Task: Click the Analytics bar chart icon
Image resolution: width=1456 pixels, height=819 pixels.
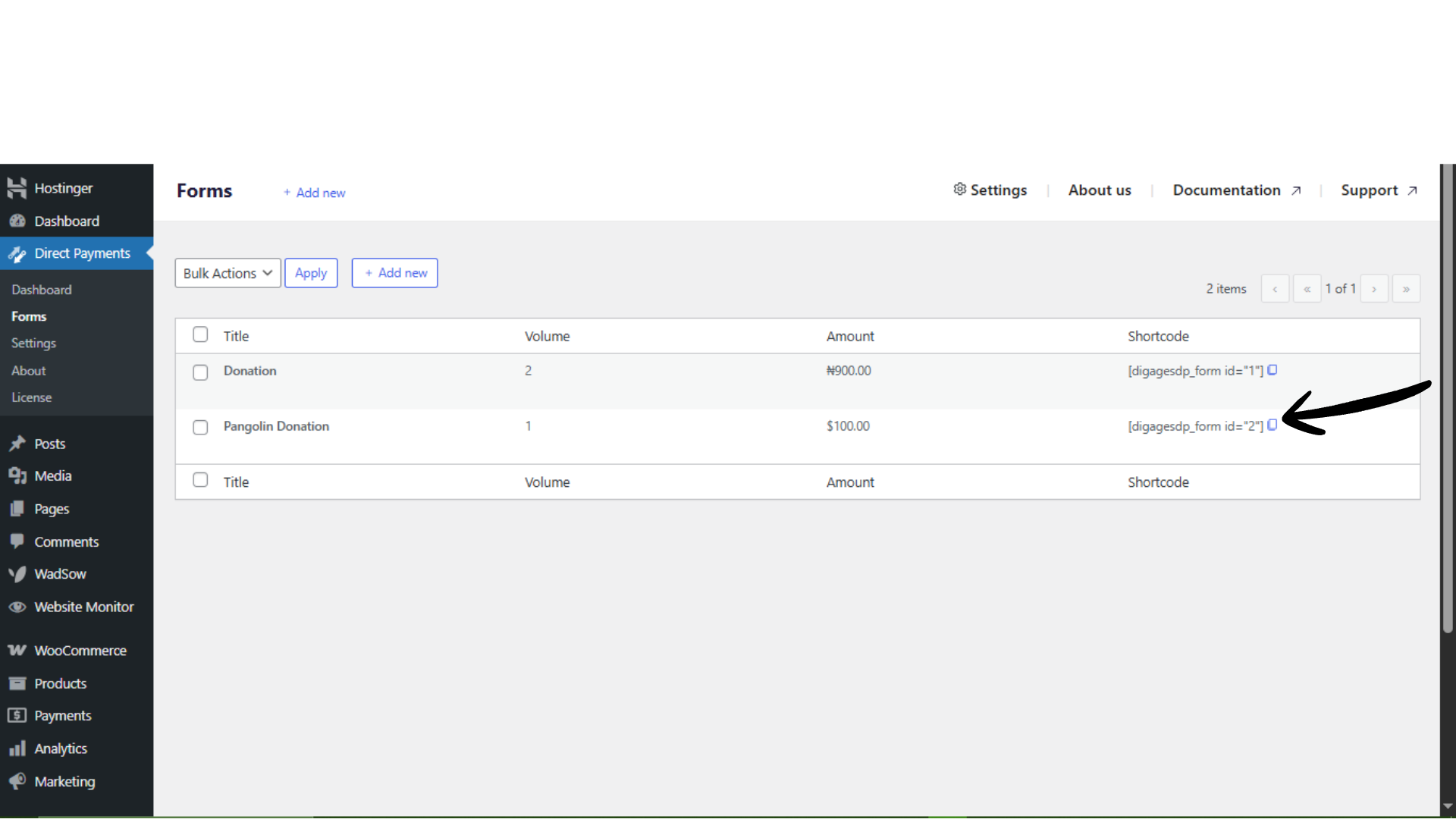Action: pyautogui.click(x=17, y=748)
